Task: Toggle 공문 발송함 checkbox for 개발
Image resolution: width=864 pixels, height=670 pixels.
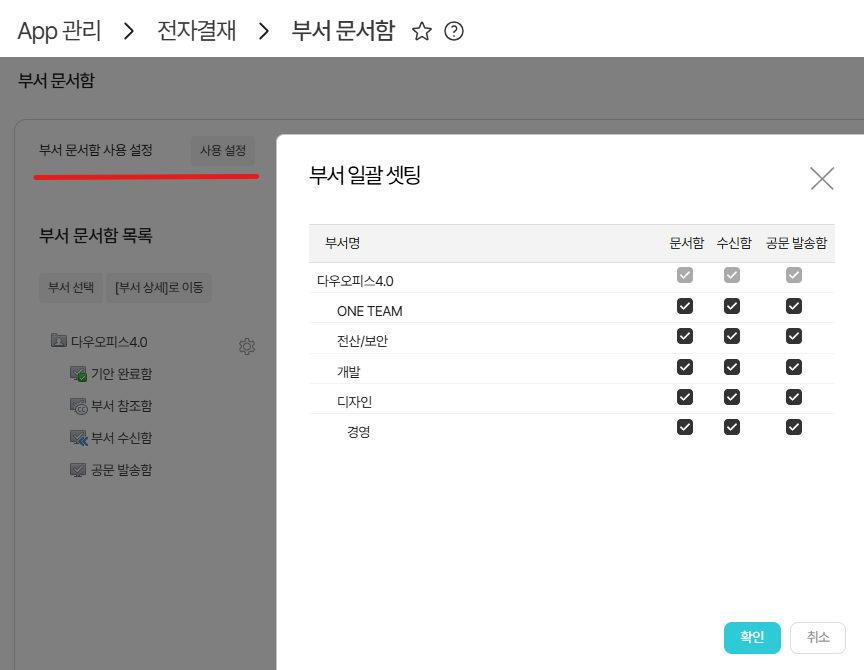Action: point(794,366)
